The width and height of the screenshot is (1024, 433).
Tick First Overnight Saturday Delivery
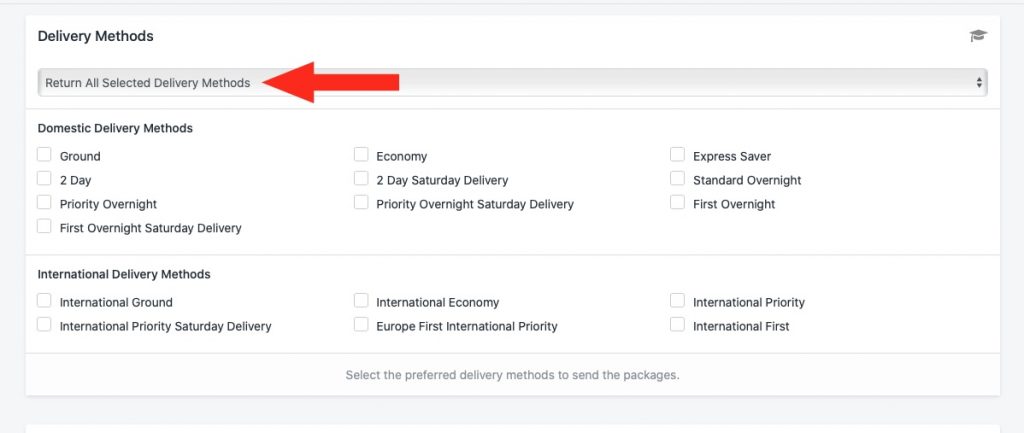click(x=44, y=226)
